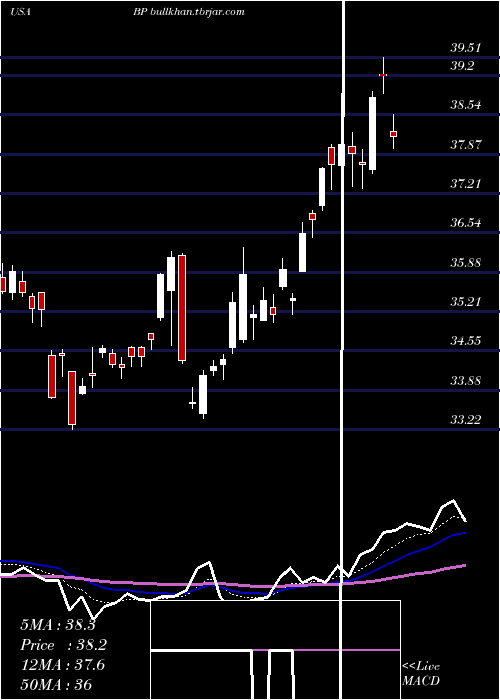The image size is (500, 700).
Task: Click the 33.88 price level label
Action: [x=466, y=381]
